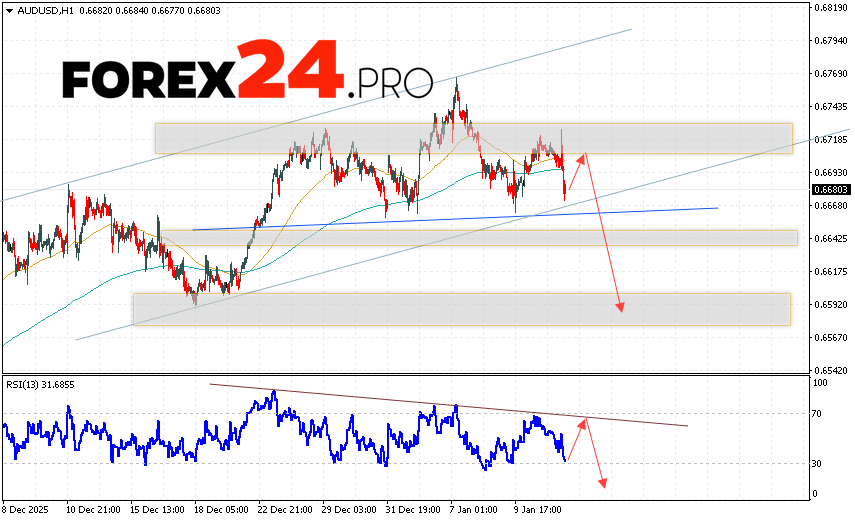Click the red downward arrow tip in RSI panel
Viewport: 855px width, 521px height.
pyautogui.click(x=604, y=486)
